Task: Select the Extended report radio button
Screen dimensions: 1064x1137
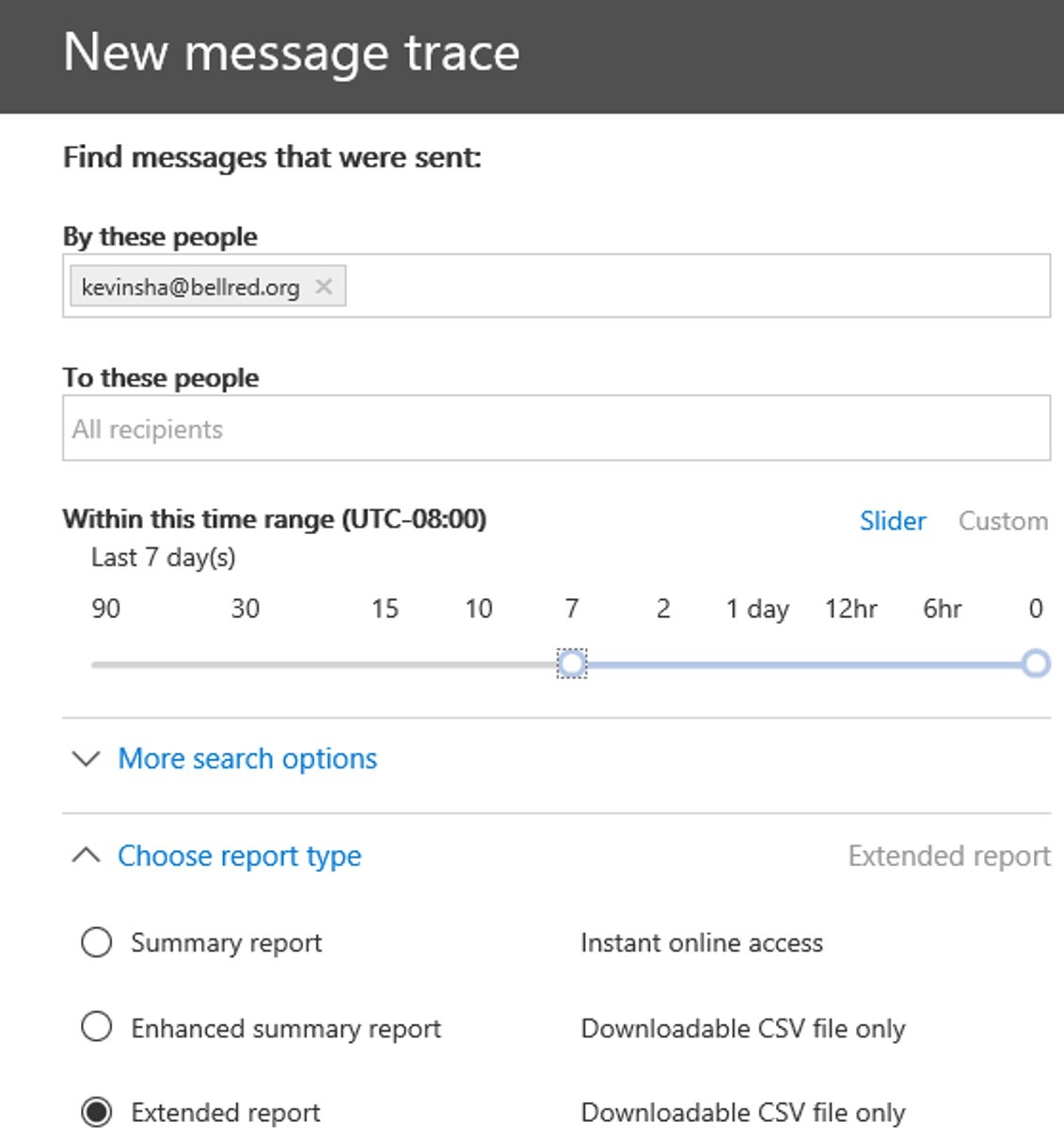Action: point(97,1113)
